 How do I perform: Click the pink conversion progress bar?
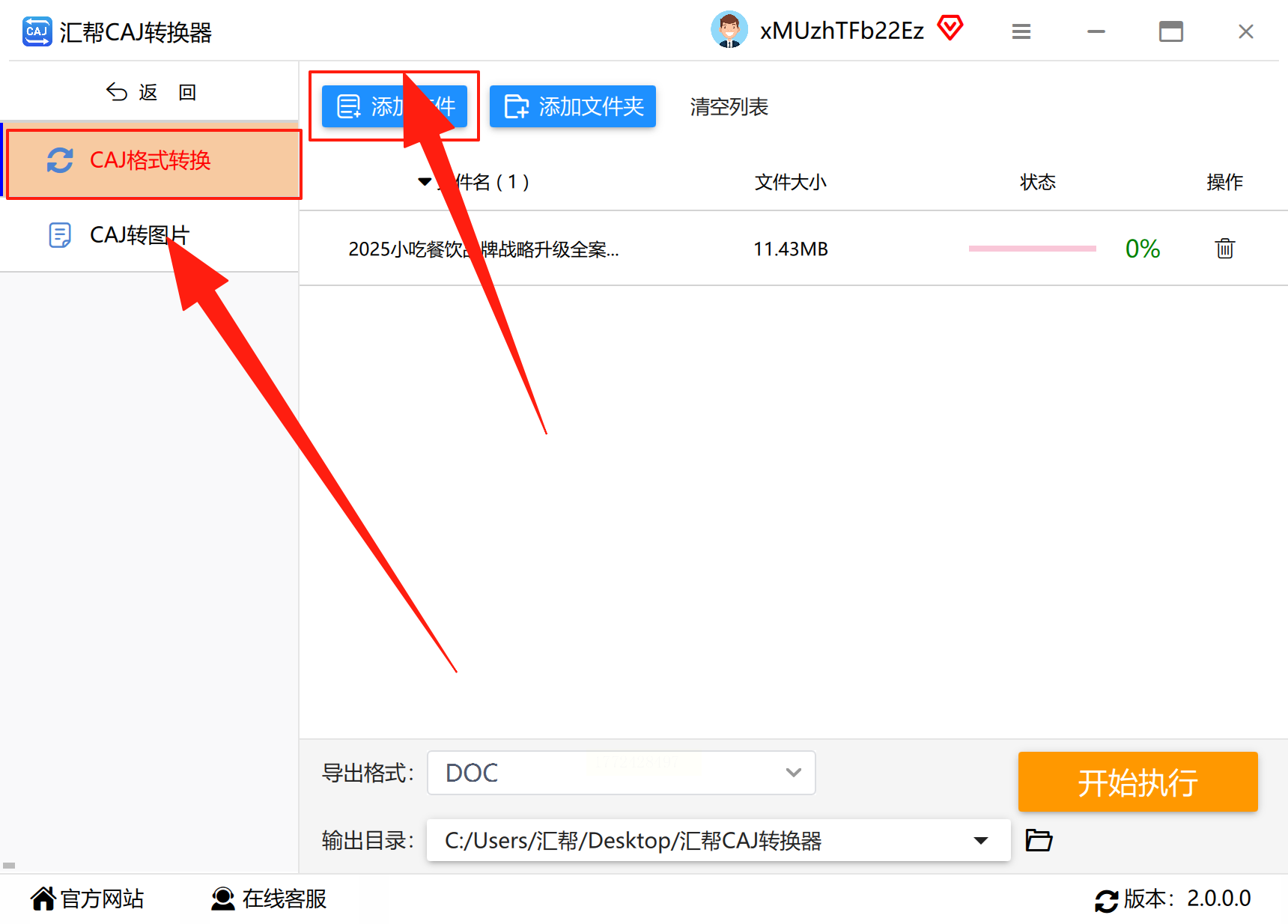coord(1033,249)
